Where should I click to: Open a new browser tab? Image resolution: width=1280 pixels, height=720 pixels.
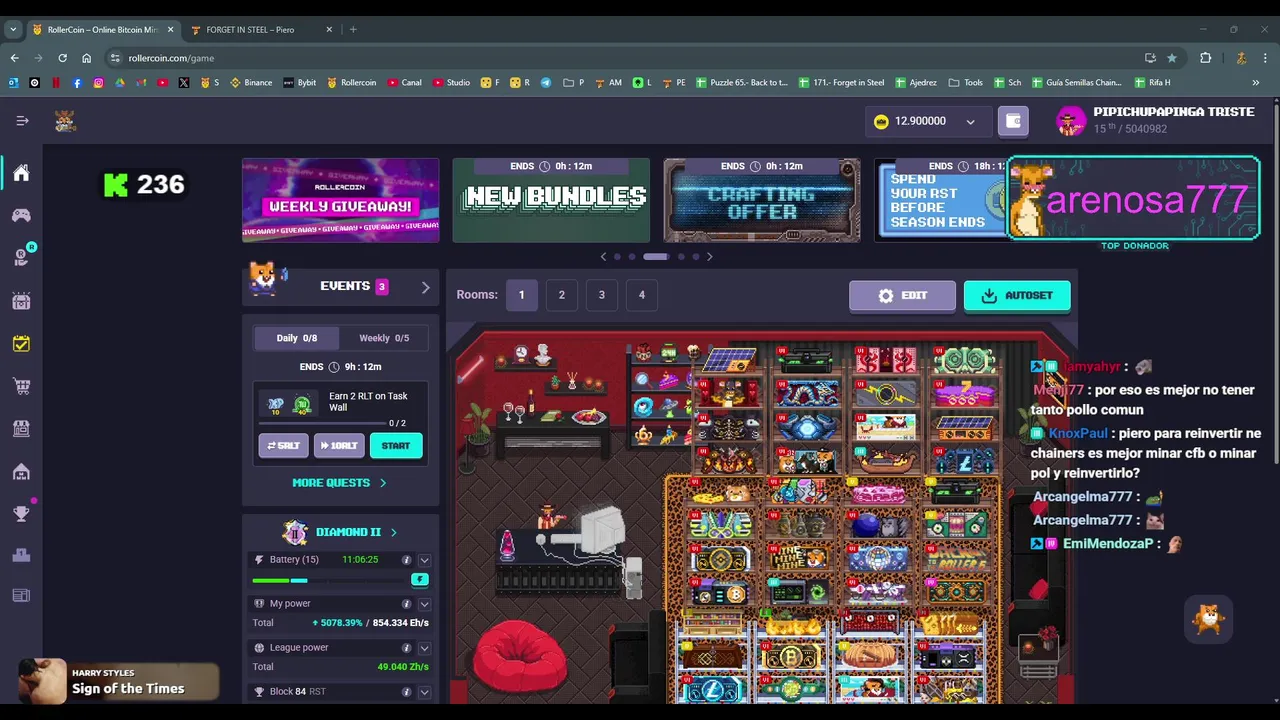point(353,30)
